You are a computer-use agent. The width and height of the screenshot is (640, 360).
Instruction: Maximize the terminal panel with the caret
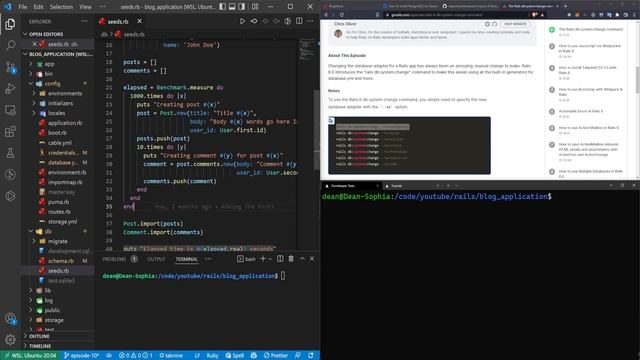[x=302, y=259]
